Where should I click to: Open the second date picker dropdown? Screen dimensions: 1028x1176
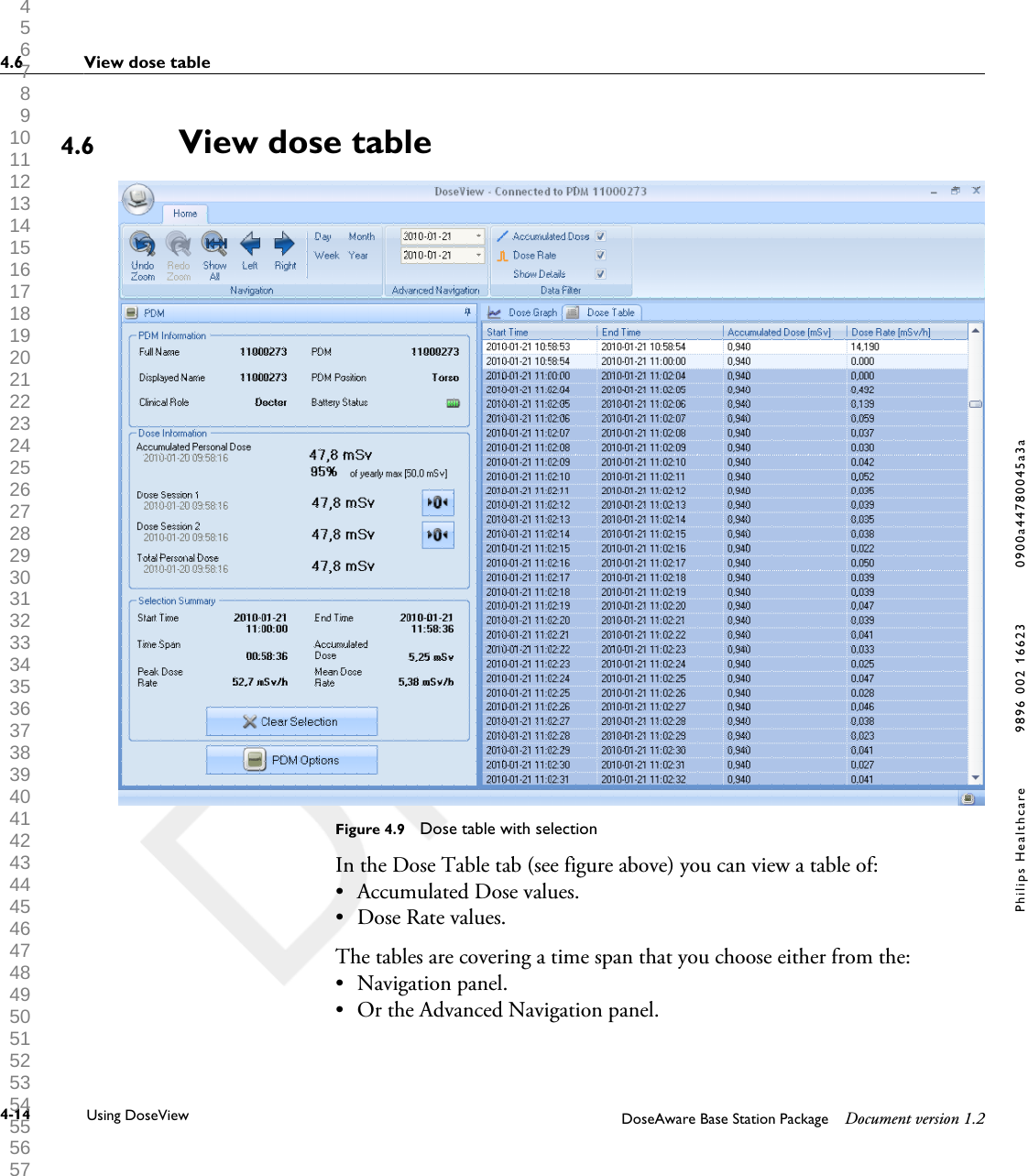click(477, 255)
